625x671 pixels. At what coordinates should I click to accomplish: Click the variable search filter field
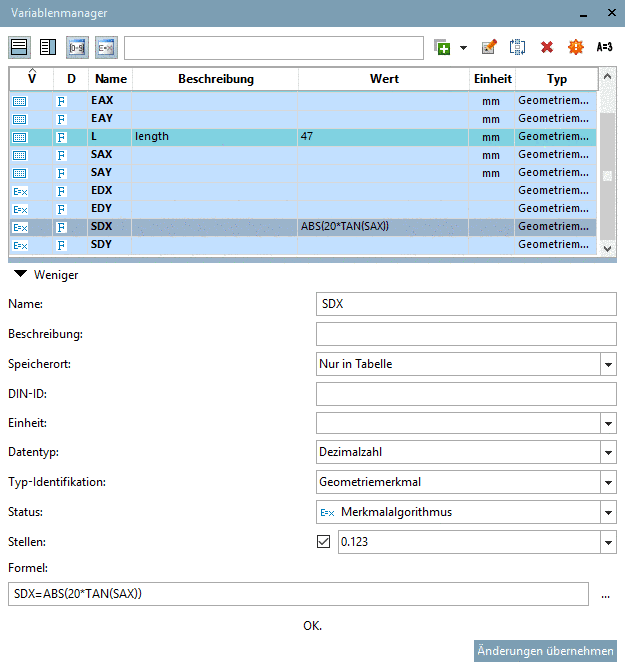274,48
